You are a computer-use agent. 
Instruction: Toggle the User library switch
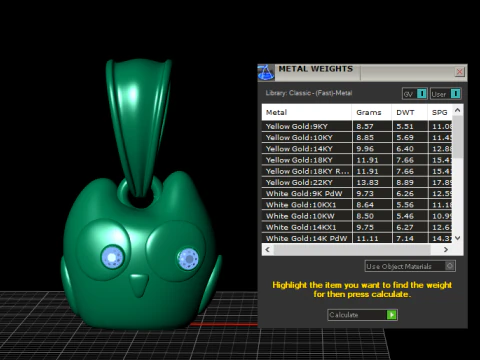tap(446, 94)
